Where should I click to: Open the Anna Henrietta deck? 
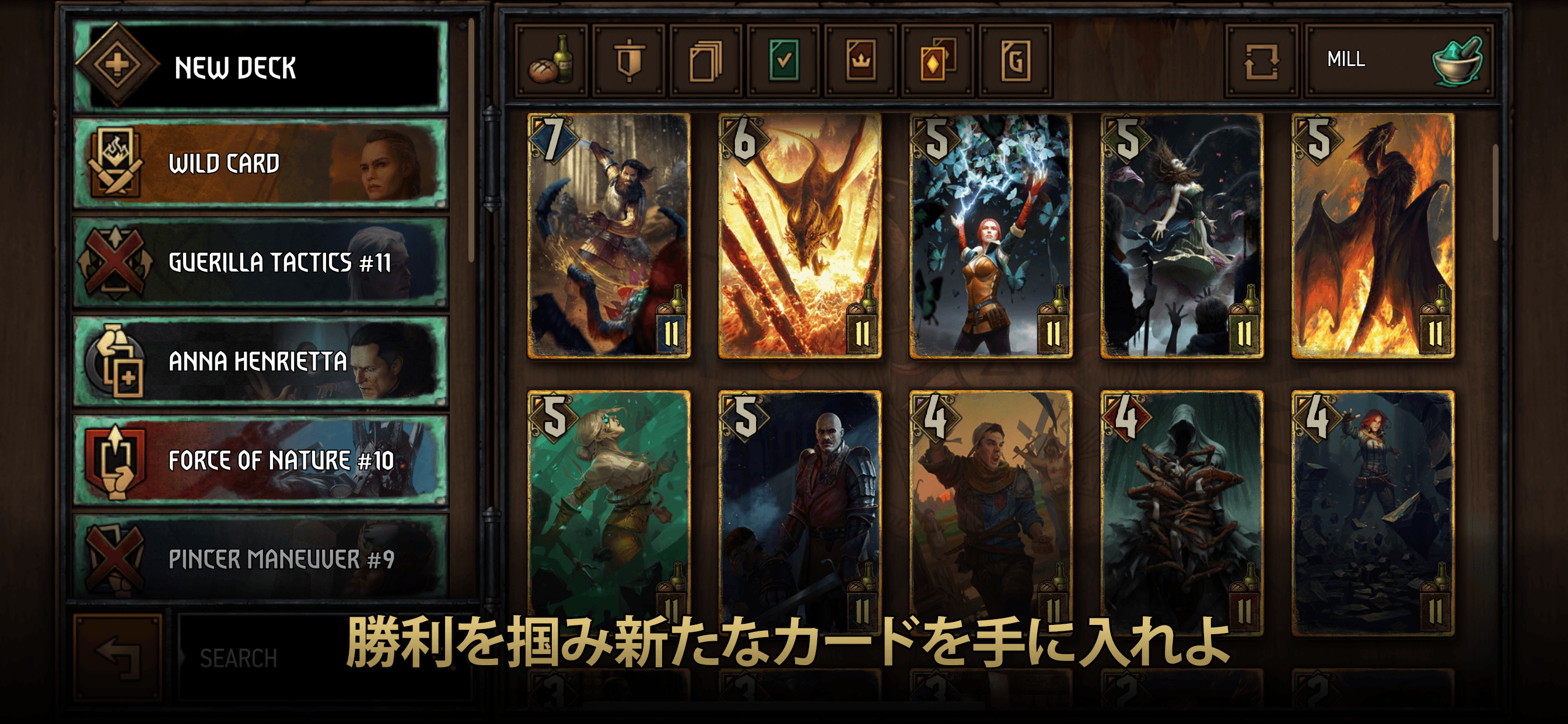(x=261, y=361)
